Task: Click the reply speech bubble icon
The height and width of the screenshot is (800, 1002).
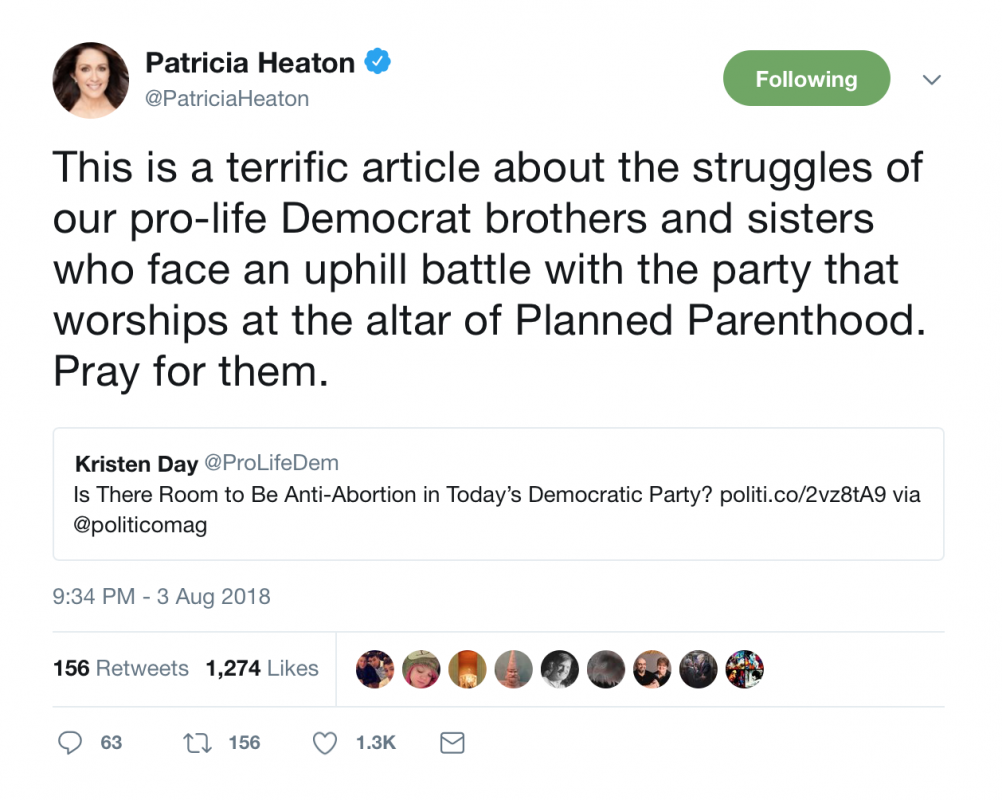Action: 70,742
